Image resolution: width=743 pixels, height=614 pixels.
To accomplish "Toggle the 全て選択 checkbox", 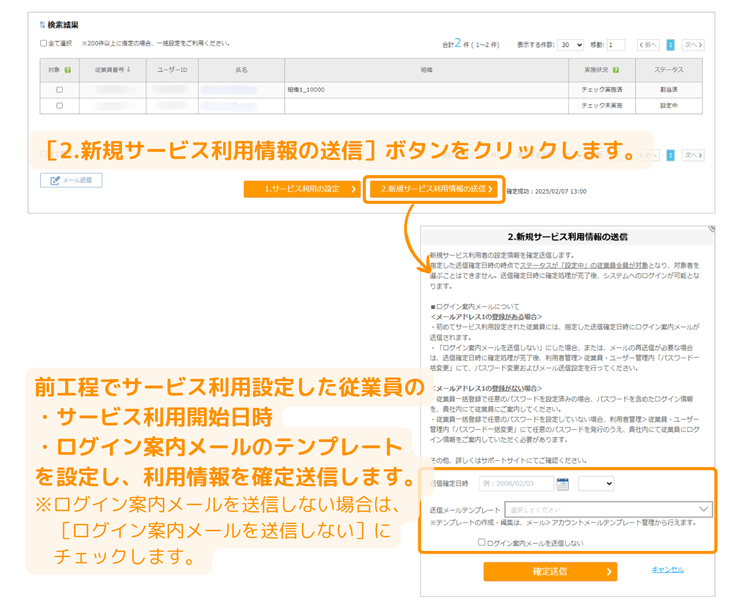I will point(43,44).
